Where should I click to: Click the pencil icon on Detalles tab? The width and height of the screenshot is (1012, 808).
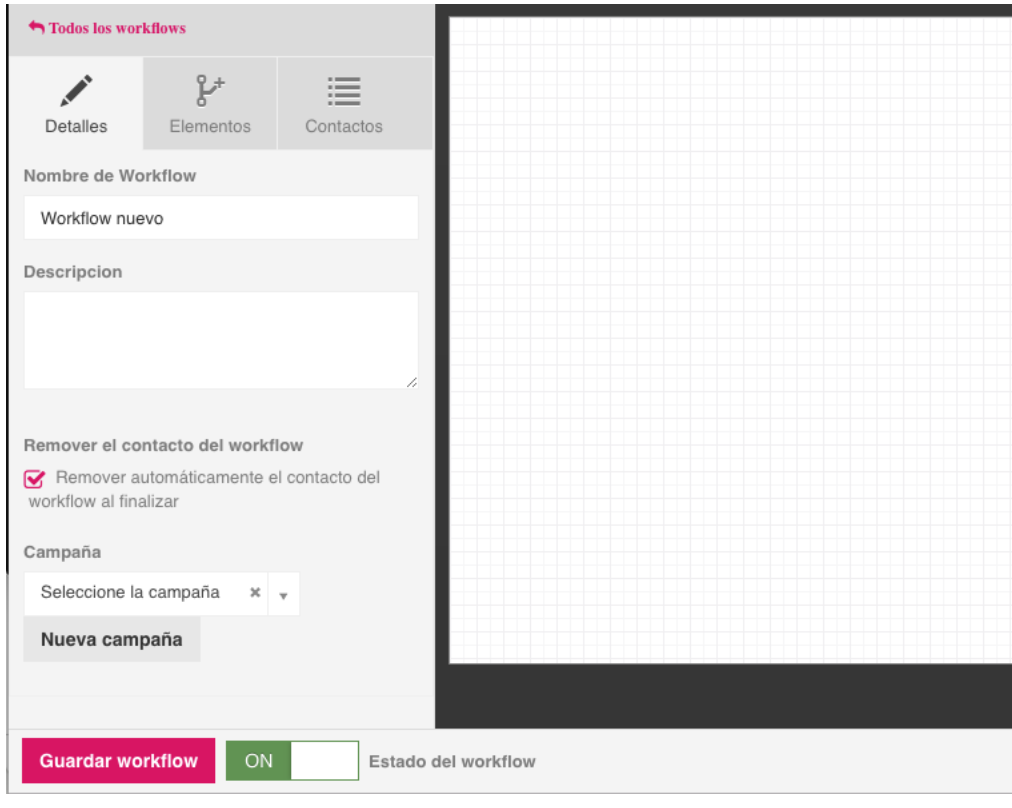[76, 91]
